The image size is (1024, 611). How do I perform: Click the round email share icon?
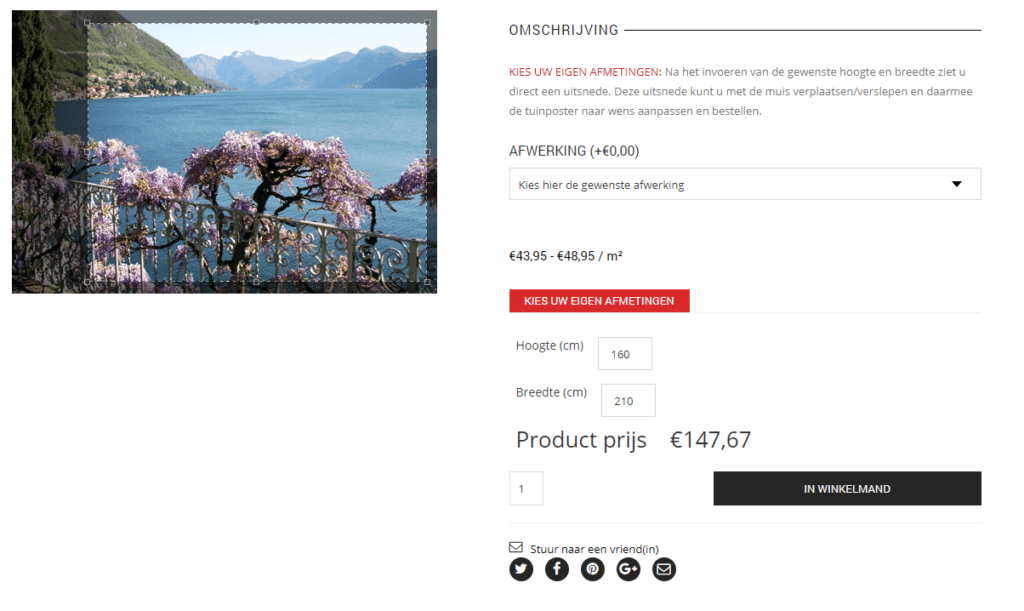tap(664, 569)
